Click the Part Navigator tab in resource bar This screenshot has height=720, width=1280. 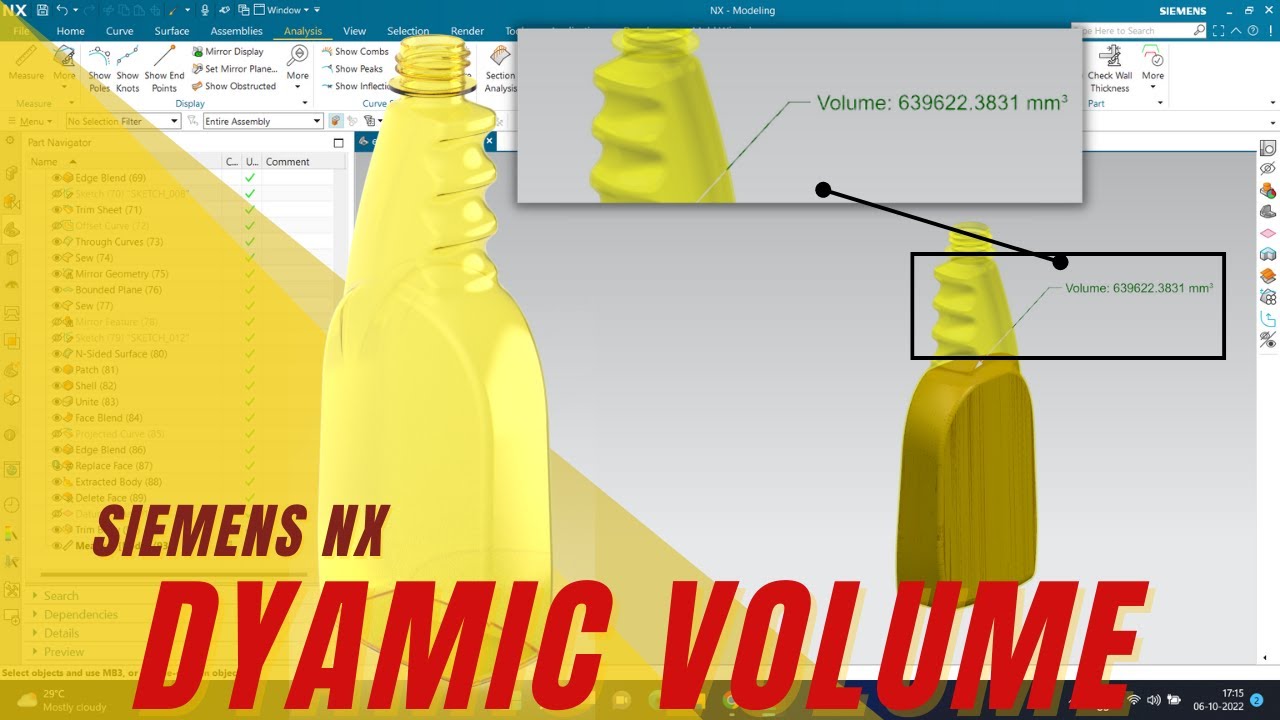click(x=12, y=229)
